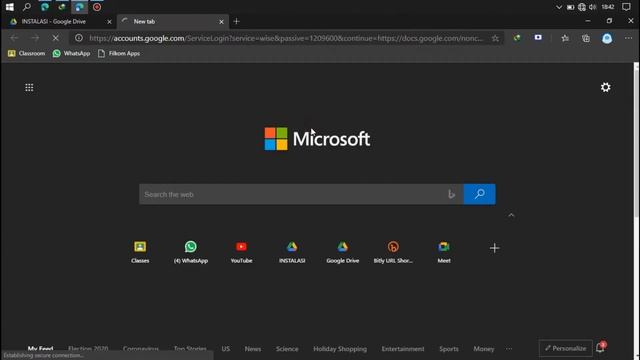Show hidden system tray icons chevron
The image size is (640, 360).
click(559, 7)
